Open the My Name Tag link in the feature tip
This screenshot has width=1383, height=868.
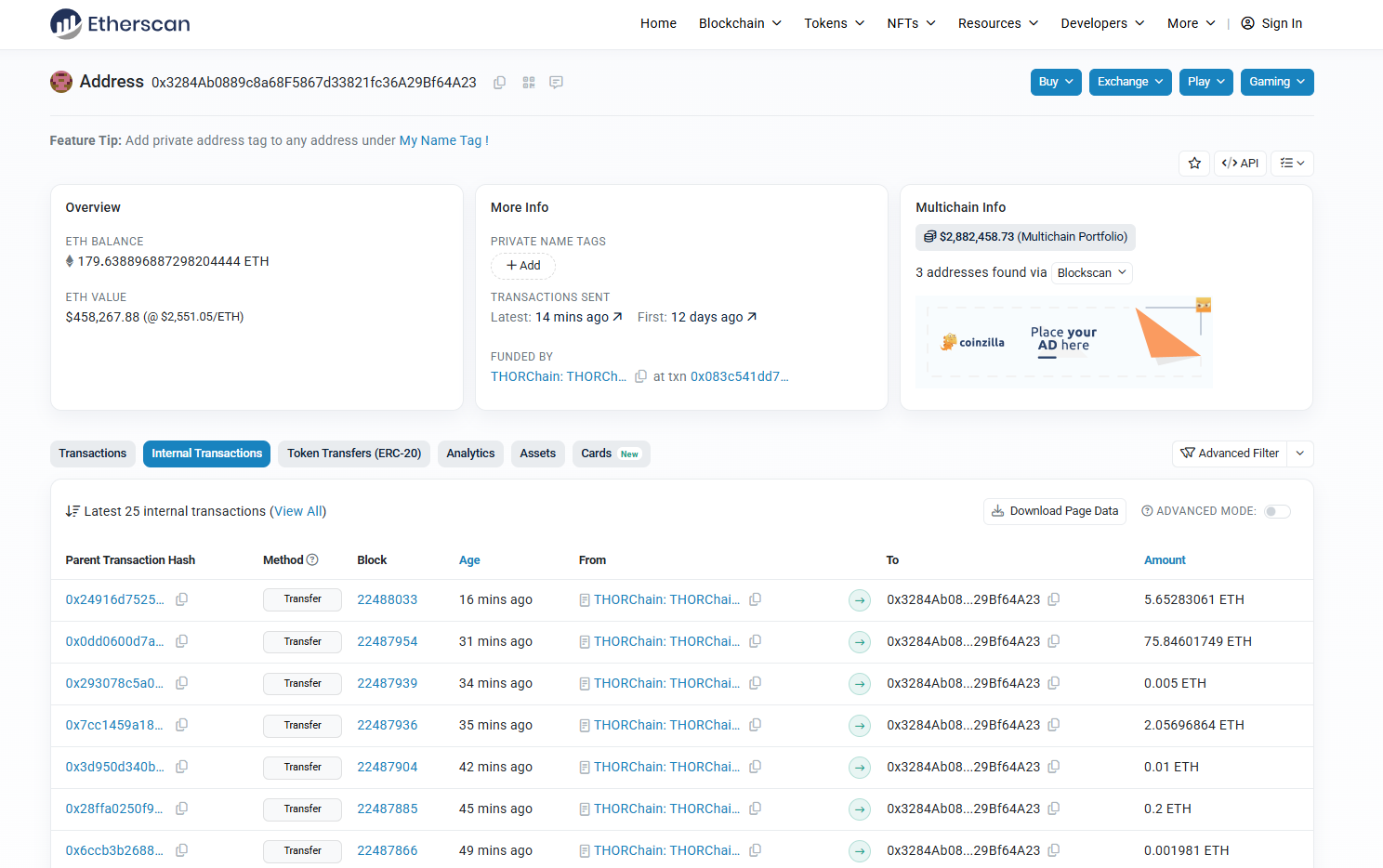tap(440, 140)
